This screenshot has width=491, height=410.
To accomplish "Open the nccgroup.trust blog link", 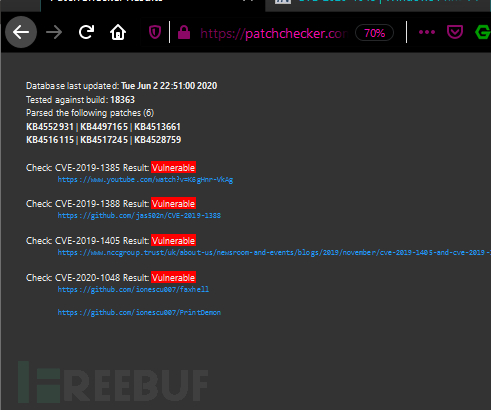I will pos(274,253).
